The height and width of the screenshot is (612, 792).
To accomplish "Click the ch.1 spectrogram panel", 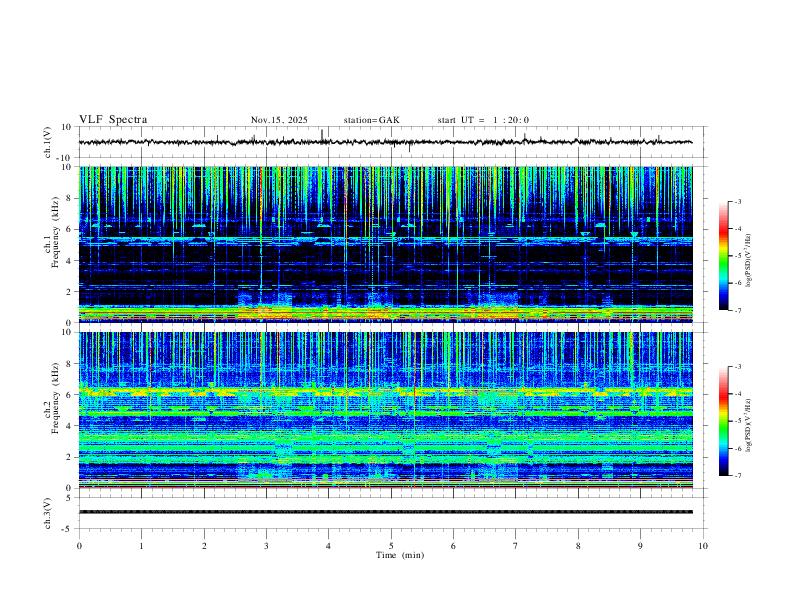I will point(385,244).
